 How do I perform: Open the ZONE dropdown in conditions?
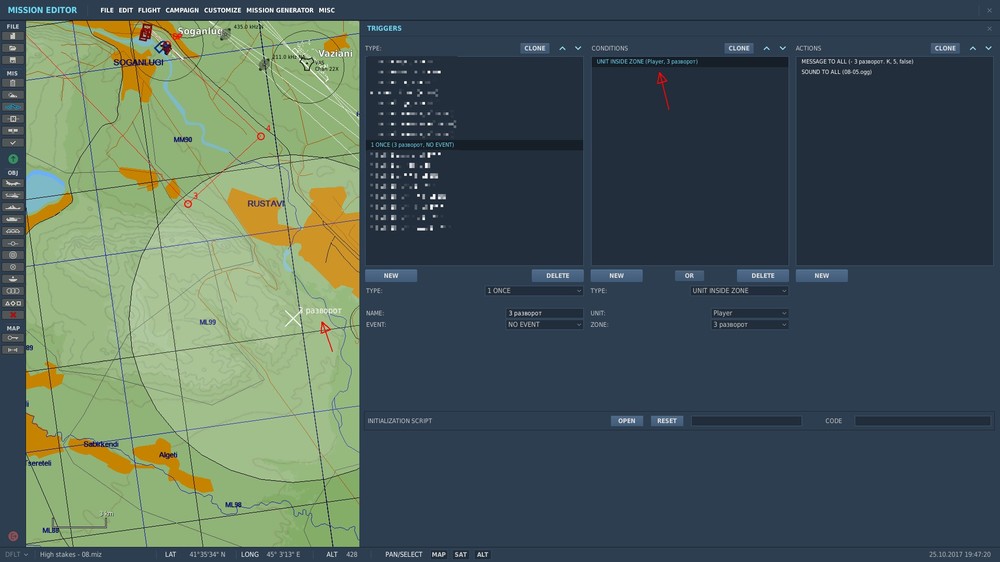[749, 325]
